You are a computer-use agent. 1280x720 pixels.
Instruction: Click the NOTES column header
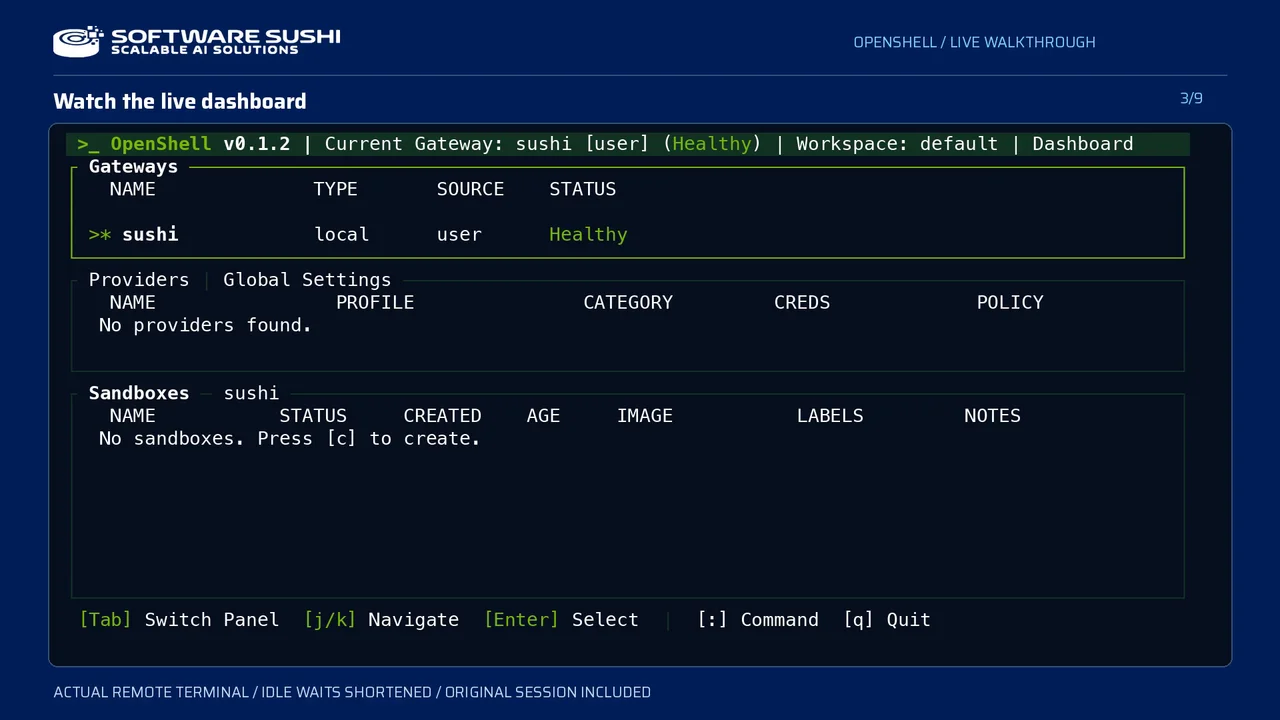[x=992, y=416]
